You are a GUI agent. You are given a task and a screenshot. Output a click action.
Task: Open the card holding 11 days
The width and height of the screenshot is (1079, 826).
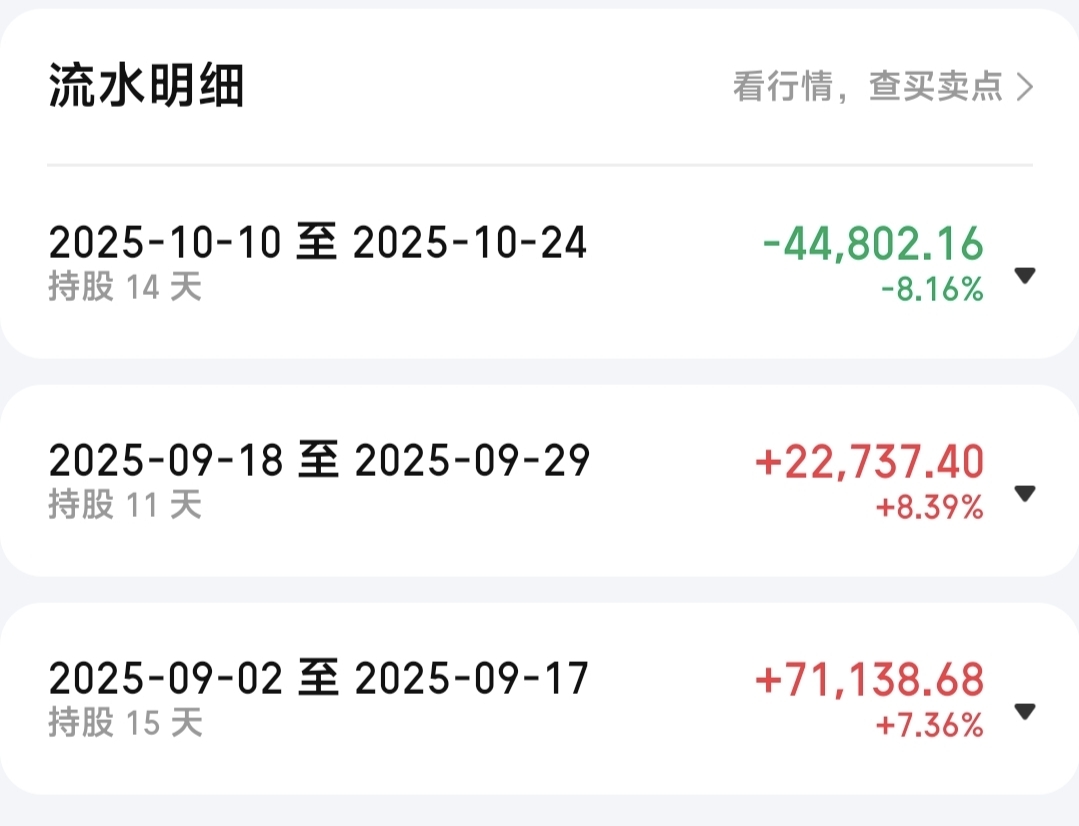click(540, 480)
